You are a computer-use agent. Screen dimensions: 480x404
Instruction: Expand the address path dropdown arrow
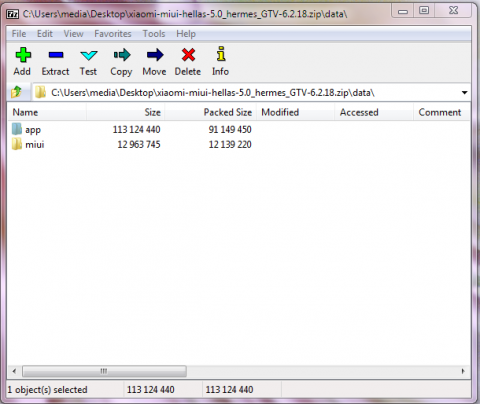point(464,92)
